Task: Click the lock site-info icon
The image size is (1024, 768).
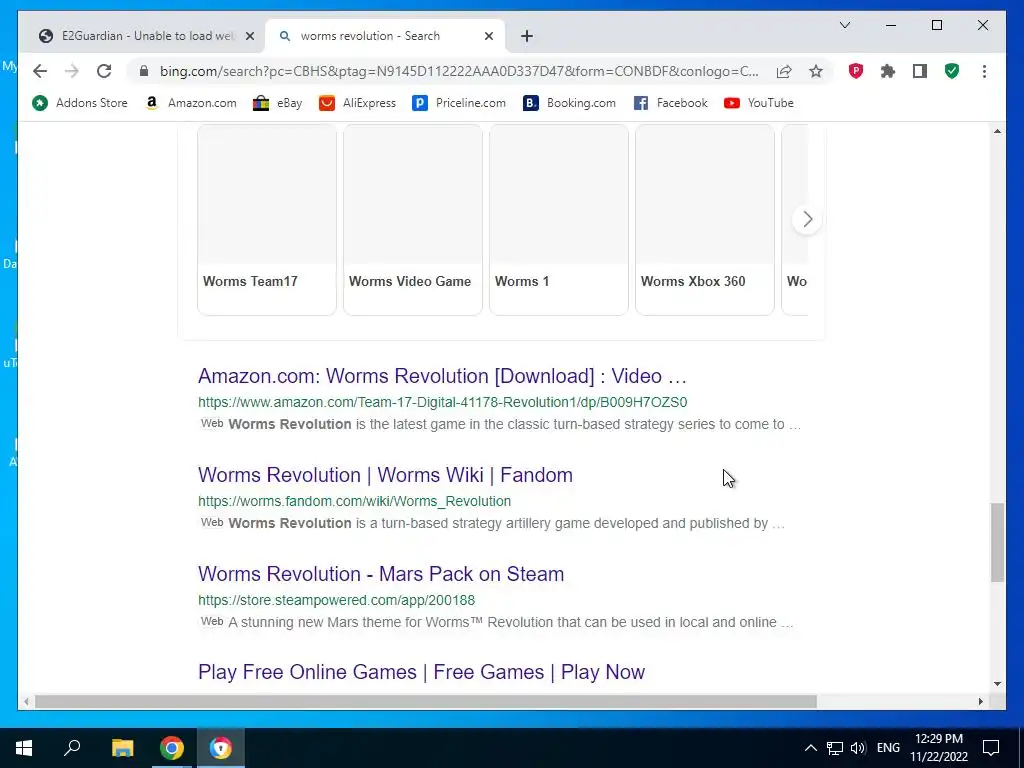Action: [144, 71]
